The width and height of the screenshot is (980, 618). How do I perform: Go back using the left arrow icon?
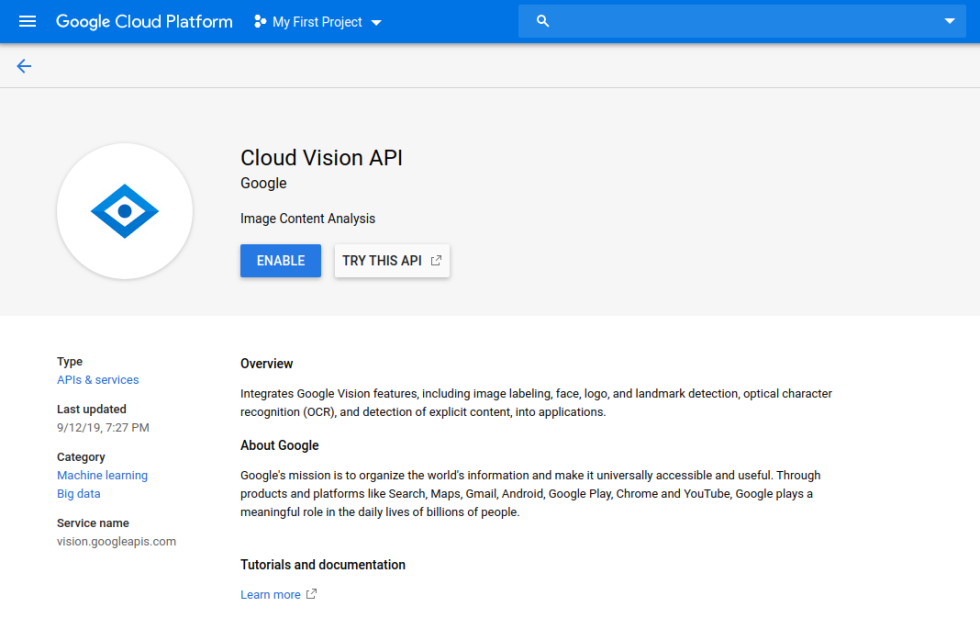24,66
